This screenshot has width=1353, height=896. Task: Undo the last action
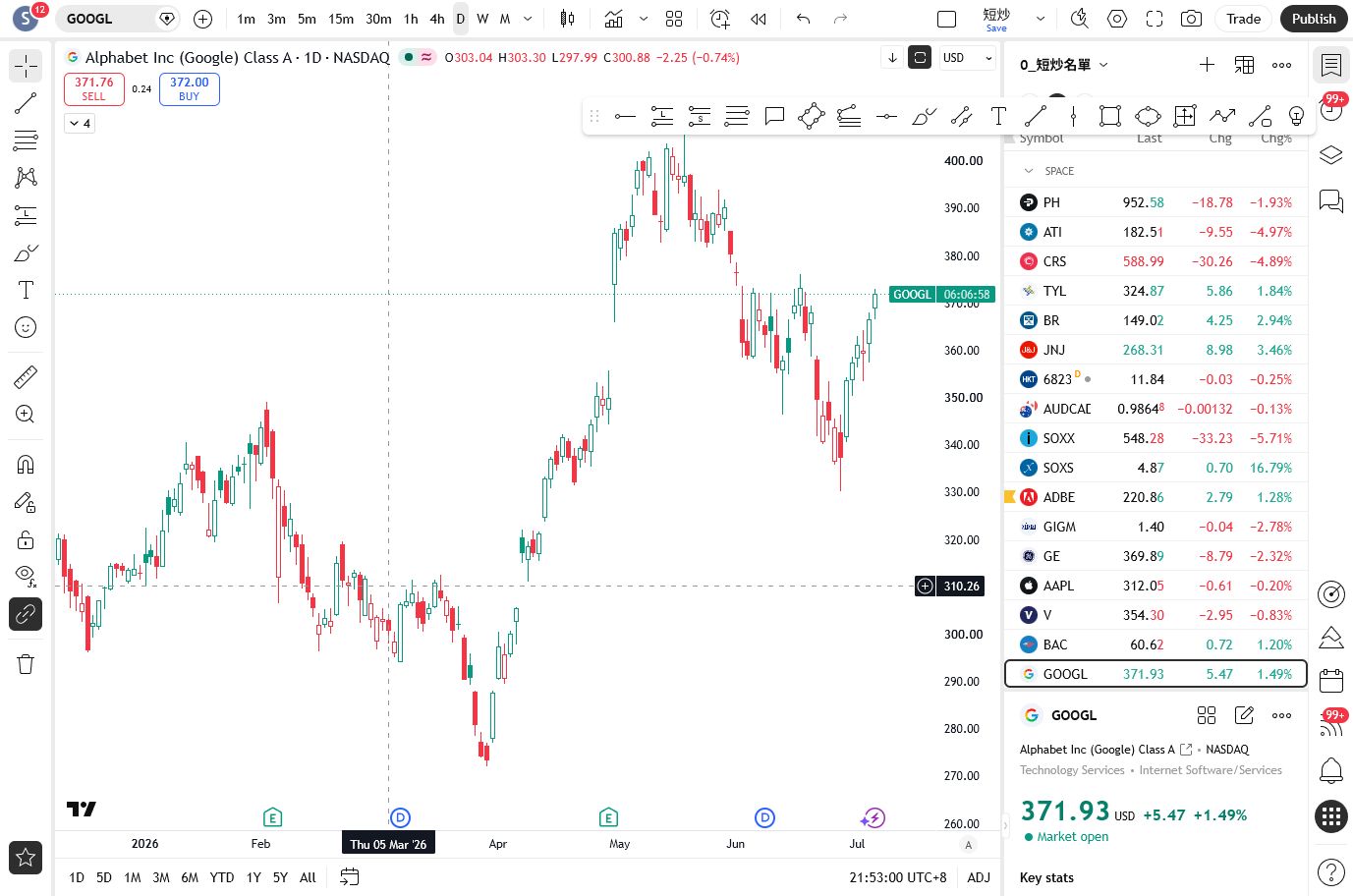click(x=804, y=19)
